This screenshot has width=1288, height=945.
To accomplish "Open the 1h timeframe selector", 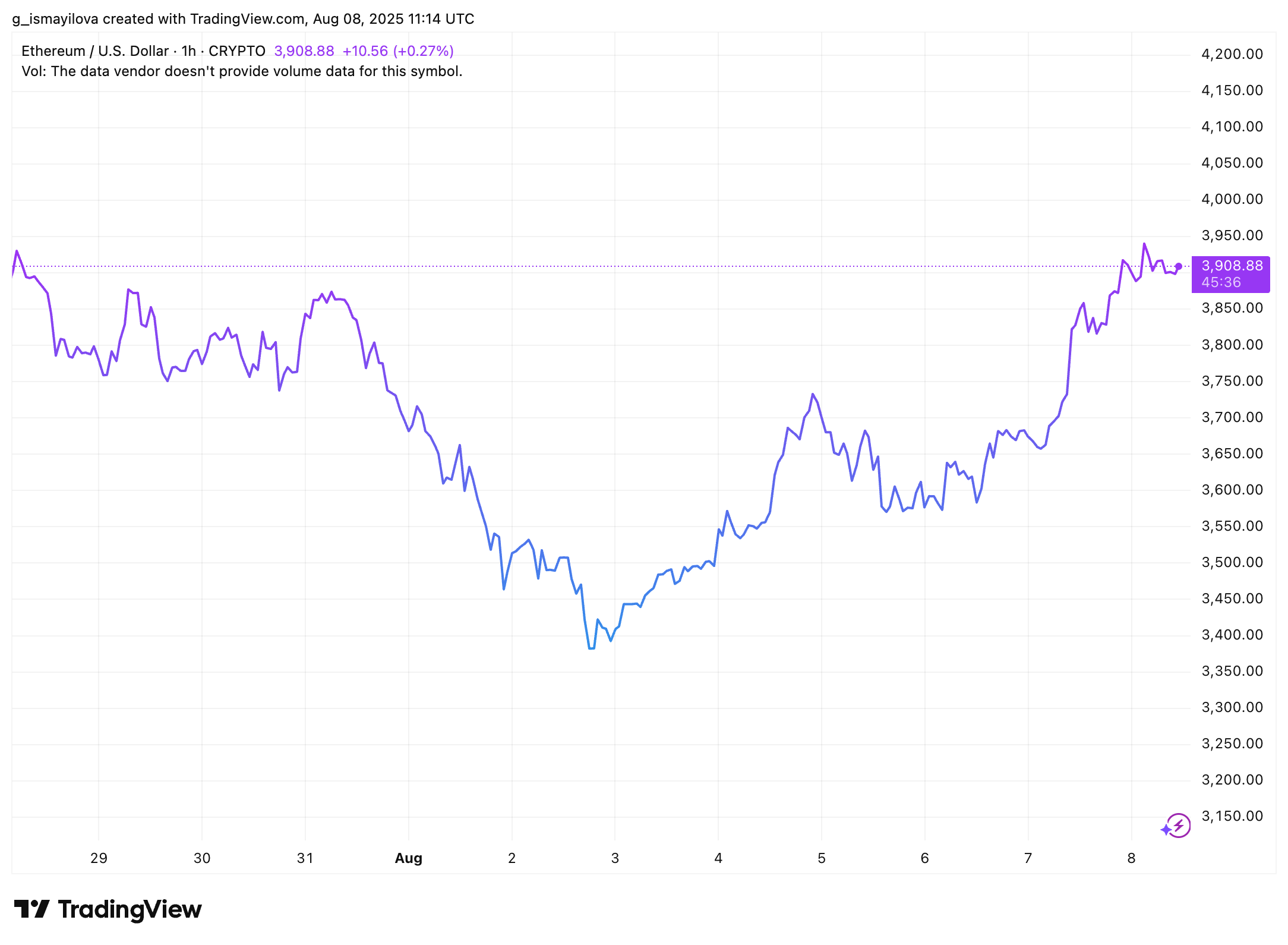I will click(188, 51).
